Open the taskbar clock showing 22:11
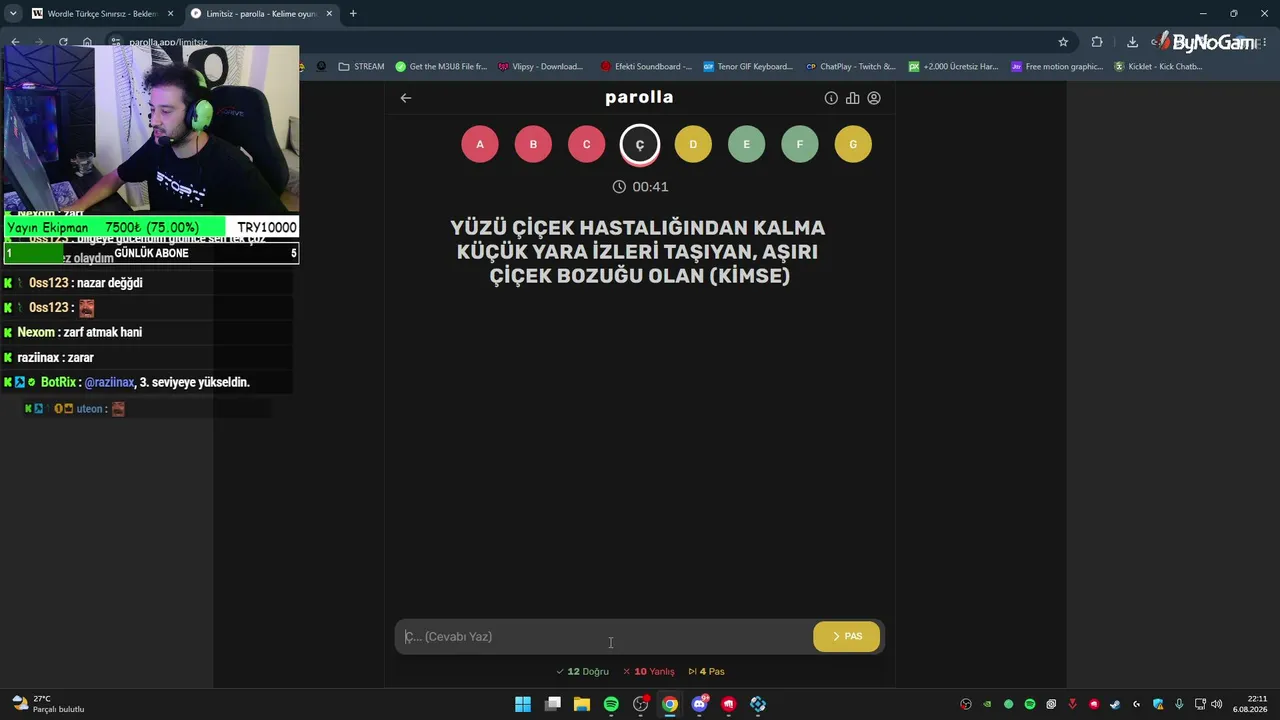This screenshot has height=720, width=1280. [1251, 704]
